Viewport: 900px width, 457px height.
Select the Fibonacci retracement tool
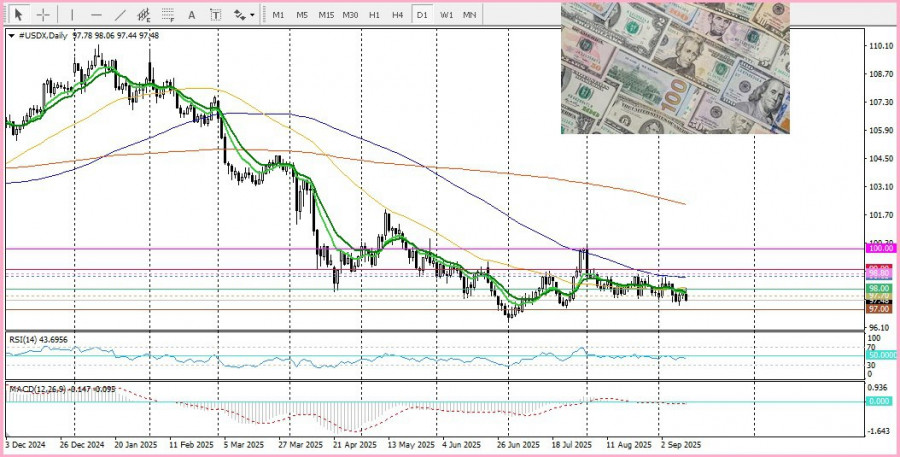pyautogui.click(x=169, y=15)
